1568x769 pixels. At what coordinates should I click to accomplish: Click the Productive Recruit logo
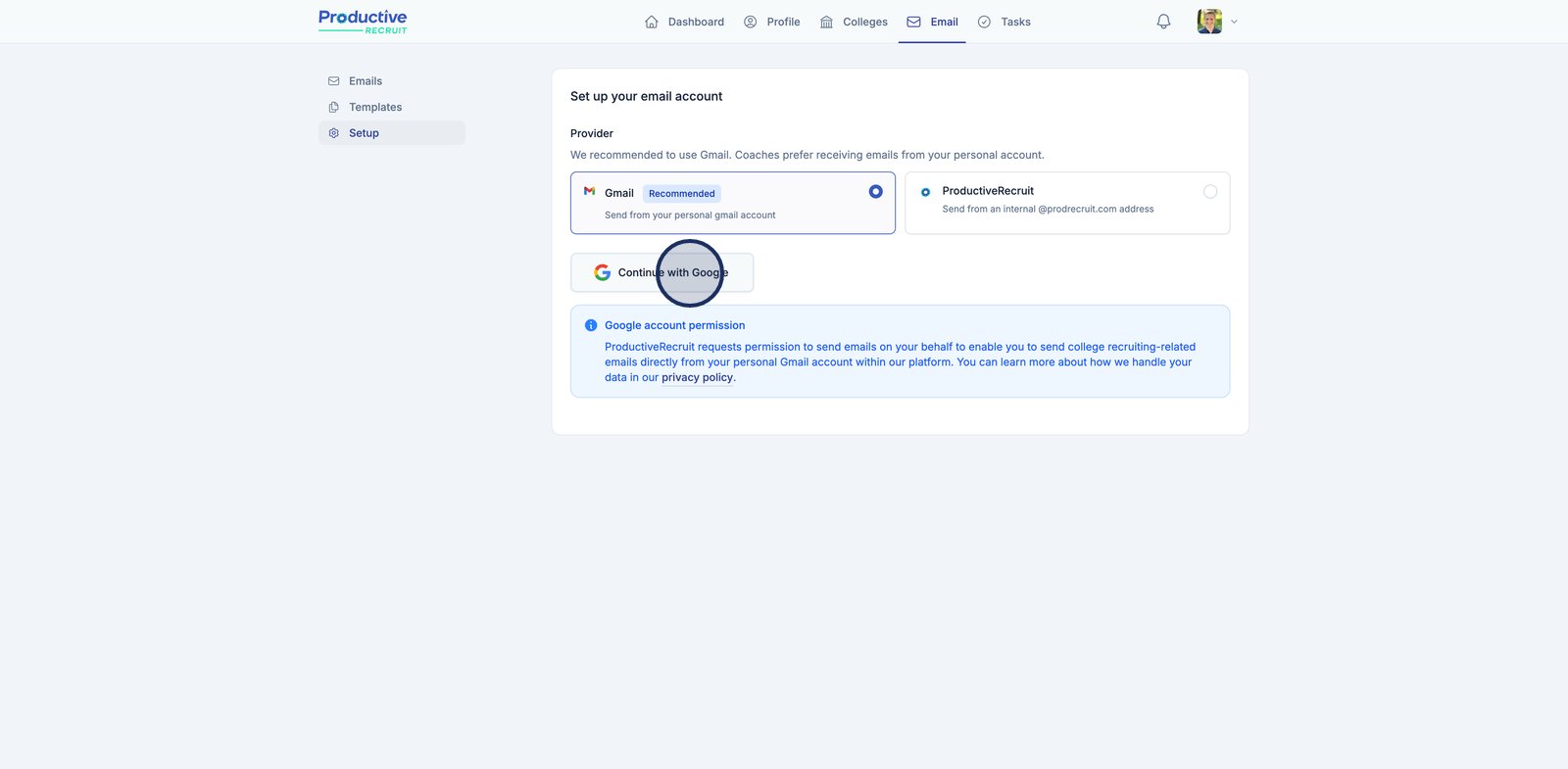(x=363, y=22)
